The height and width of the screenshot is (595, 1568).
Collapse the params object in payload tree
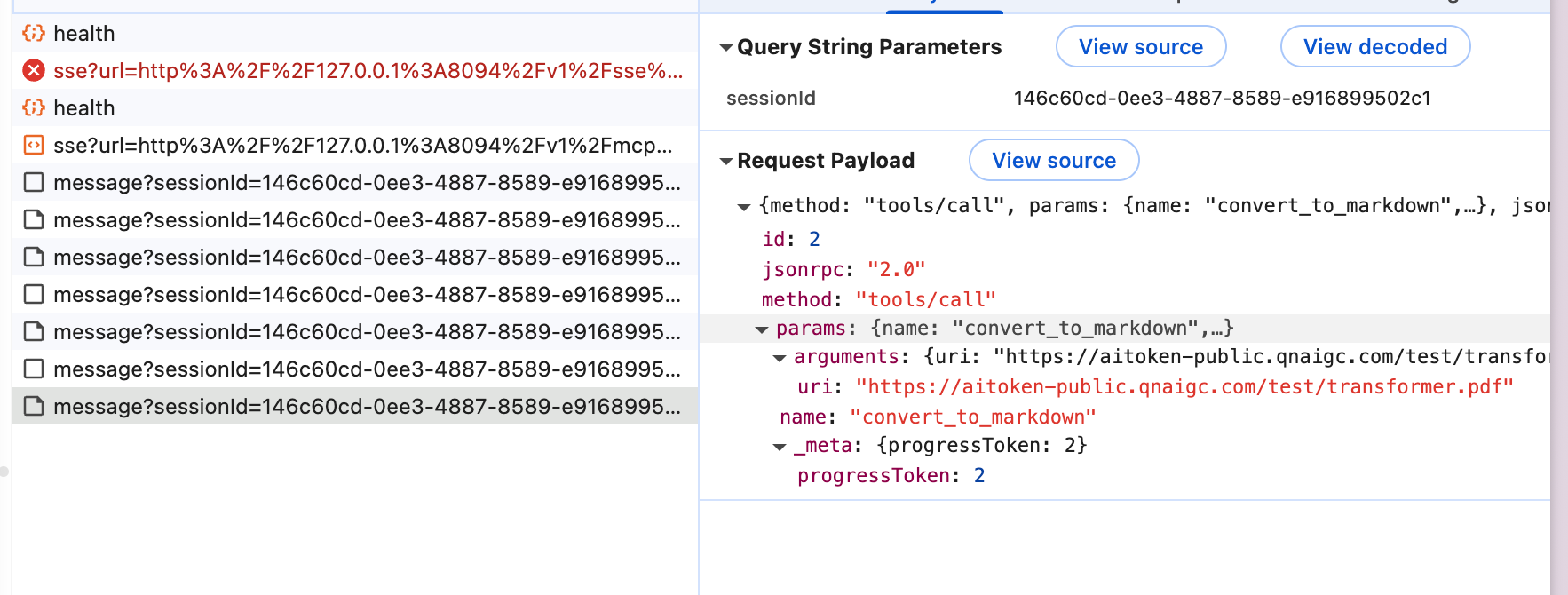762,329
